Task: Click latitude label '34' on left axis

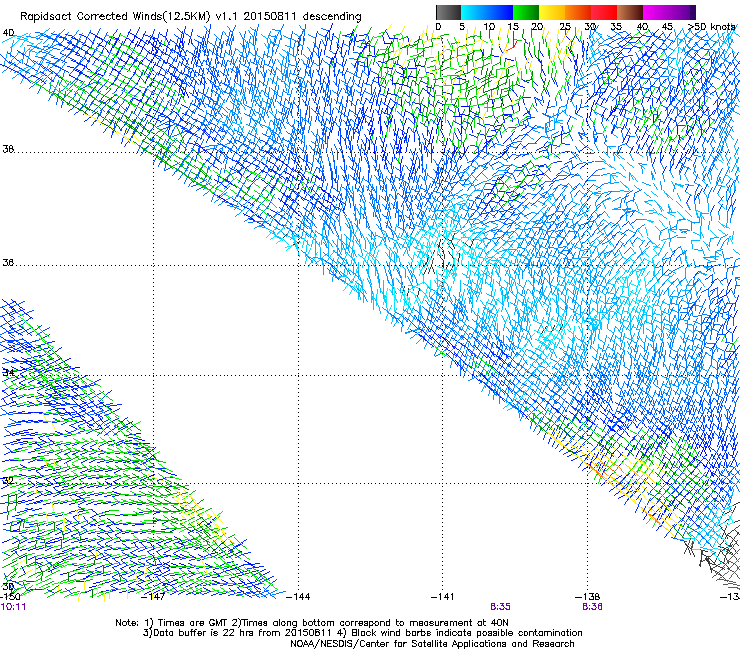Action: click(8, 372)
